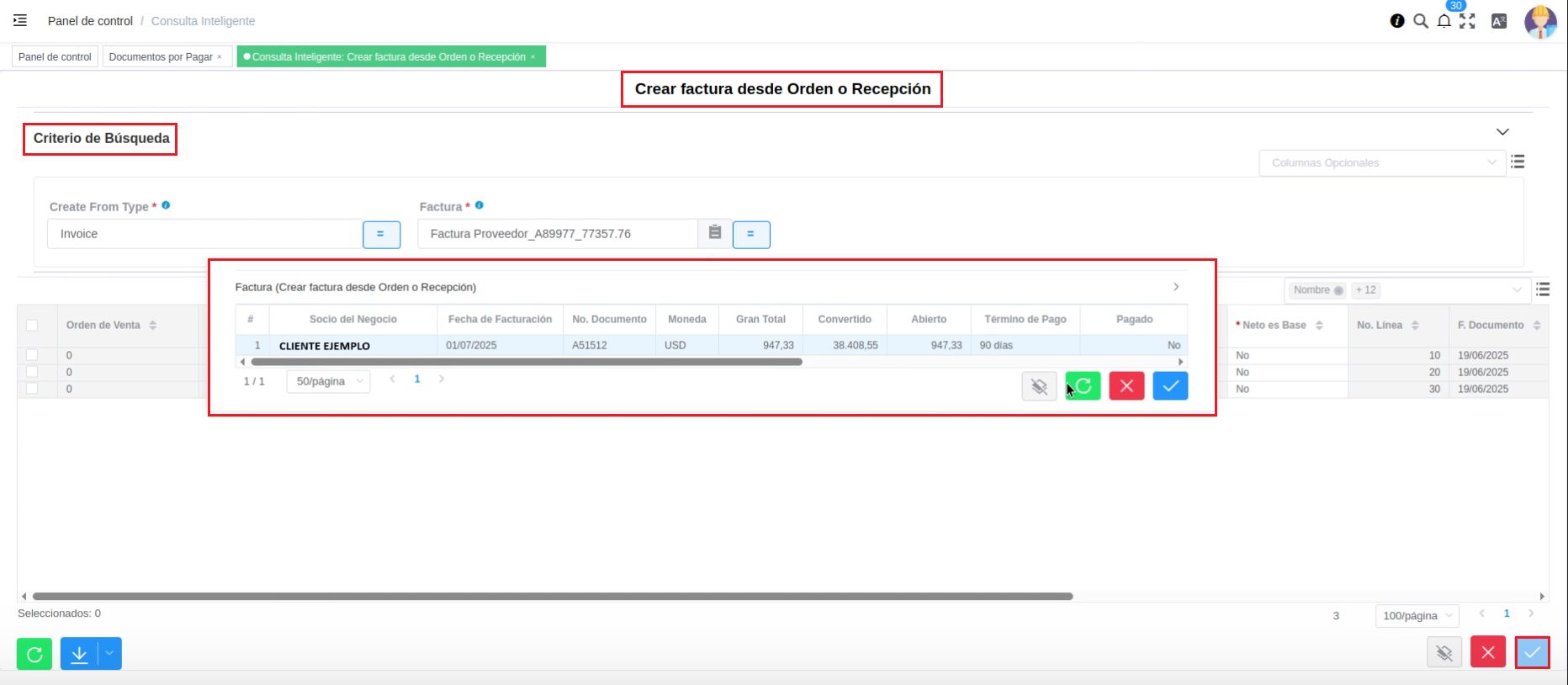Check the third row checkbox in table

[x=32, y=389]
